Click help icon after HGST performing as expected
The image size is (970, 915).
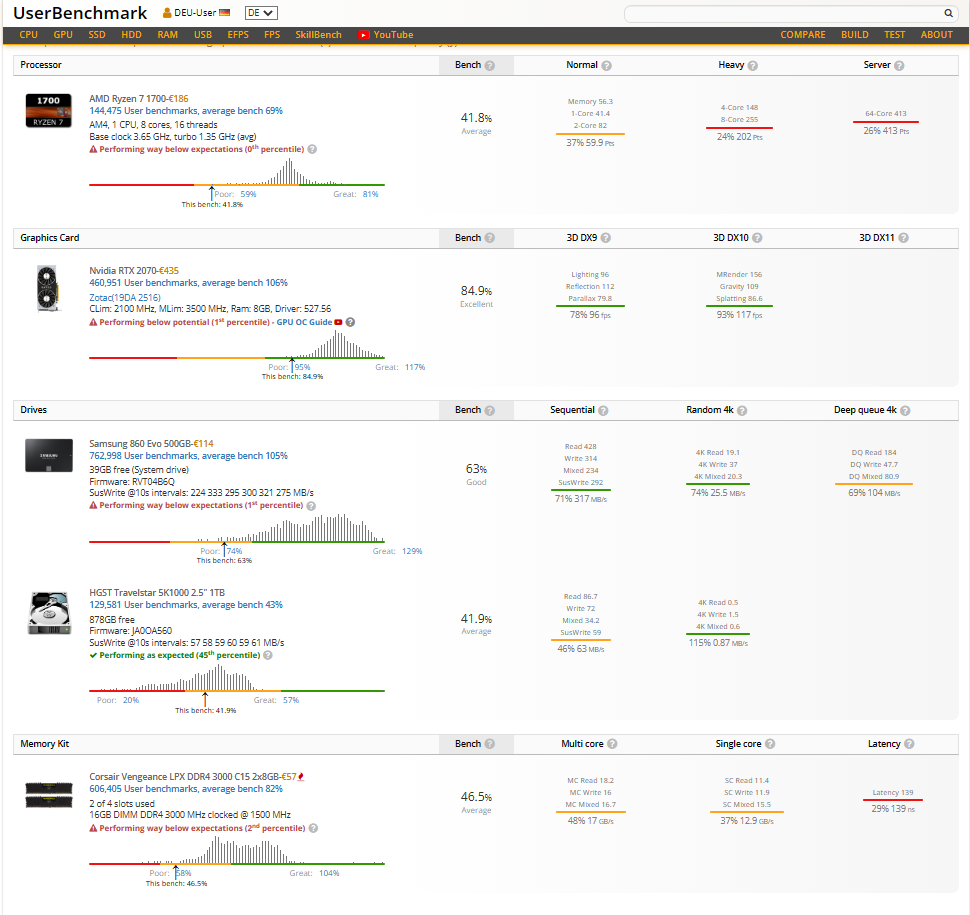pyautogui.click(x=268, y=655)
